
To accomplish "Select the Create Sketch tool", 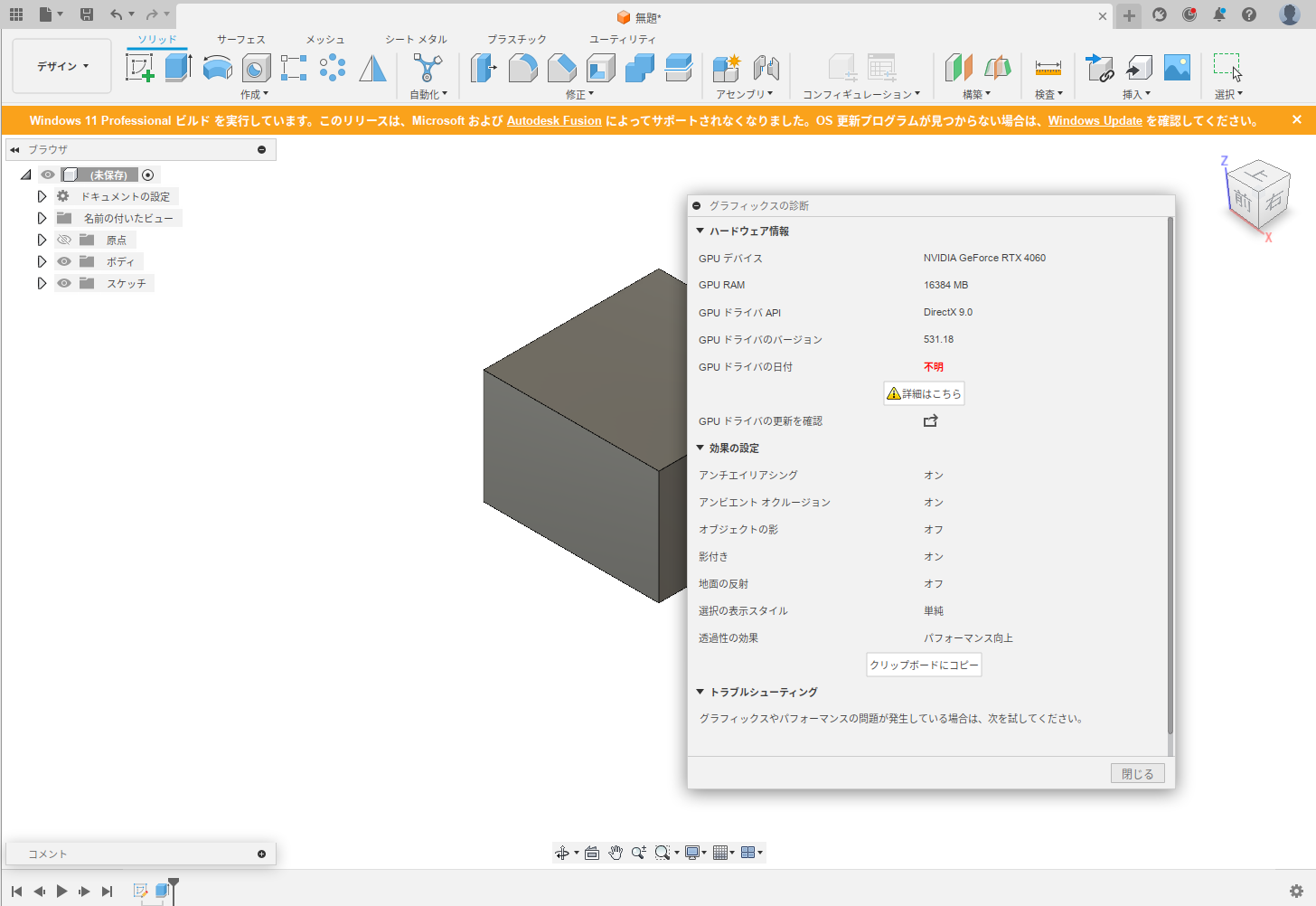I will tap(139, 68).
